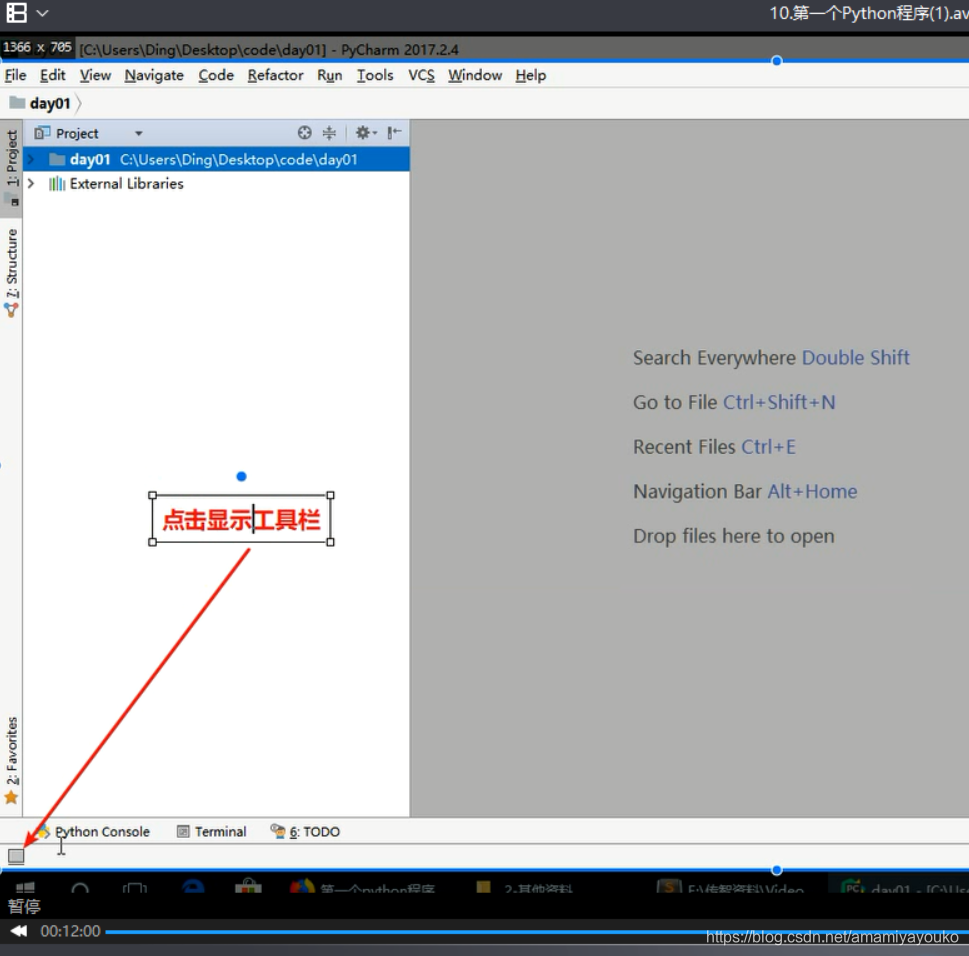Open the Refactor menu
The height and width of the screenshot is (956, 969).
tap(275, 75)
